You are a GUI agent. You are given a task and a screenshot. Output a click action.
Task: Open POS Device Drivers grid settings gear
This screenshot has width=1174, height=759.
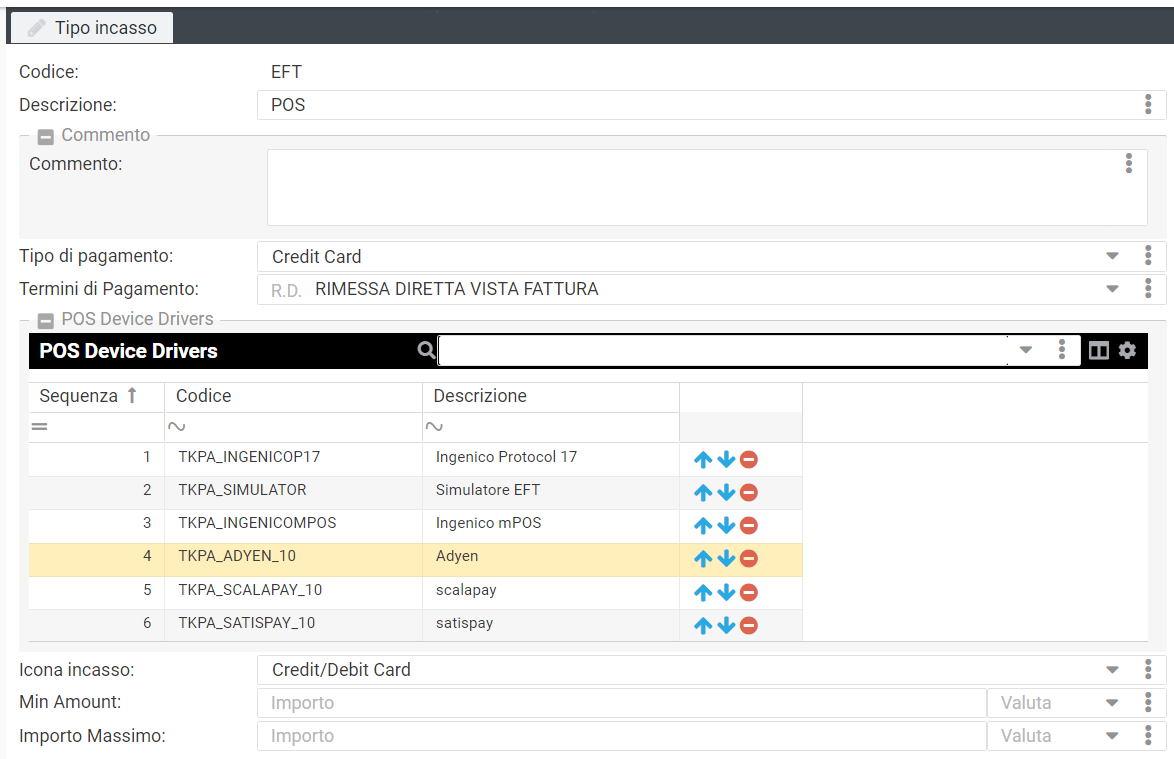(x=1127, y=350)
